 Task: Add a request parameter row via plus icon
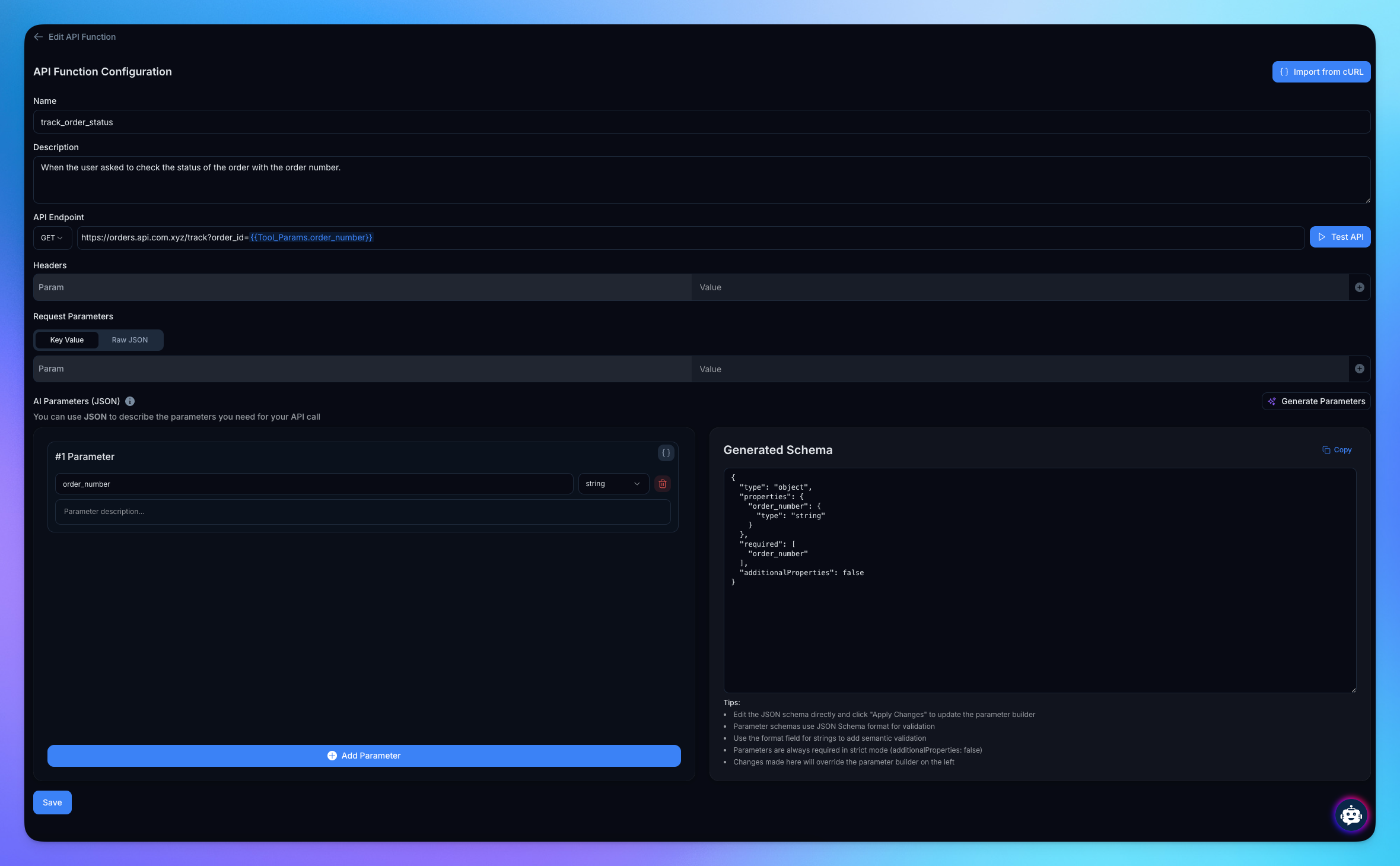[x=1360, y=369]
